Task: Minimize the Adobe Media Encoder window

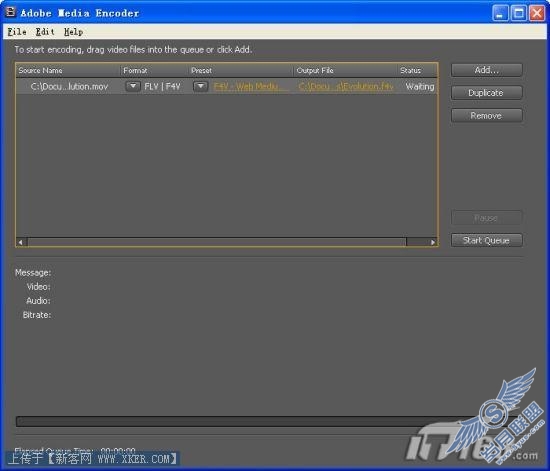Action: [500, 13]
